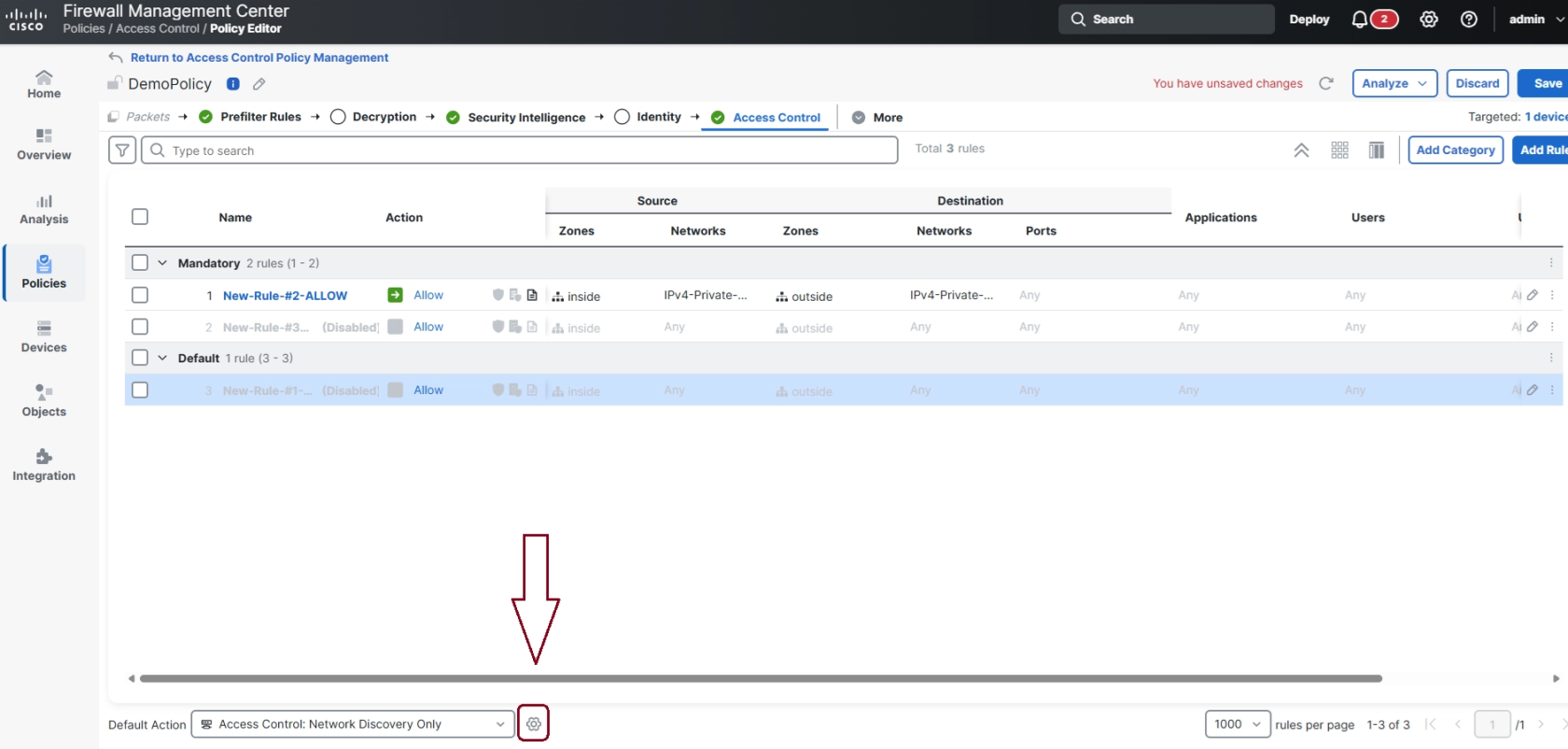Check the Default category checkbox
The image size is (1568, 749).
click(140, 358)
